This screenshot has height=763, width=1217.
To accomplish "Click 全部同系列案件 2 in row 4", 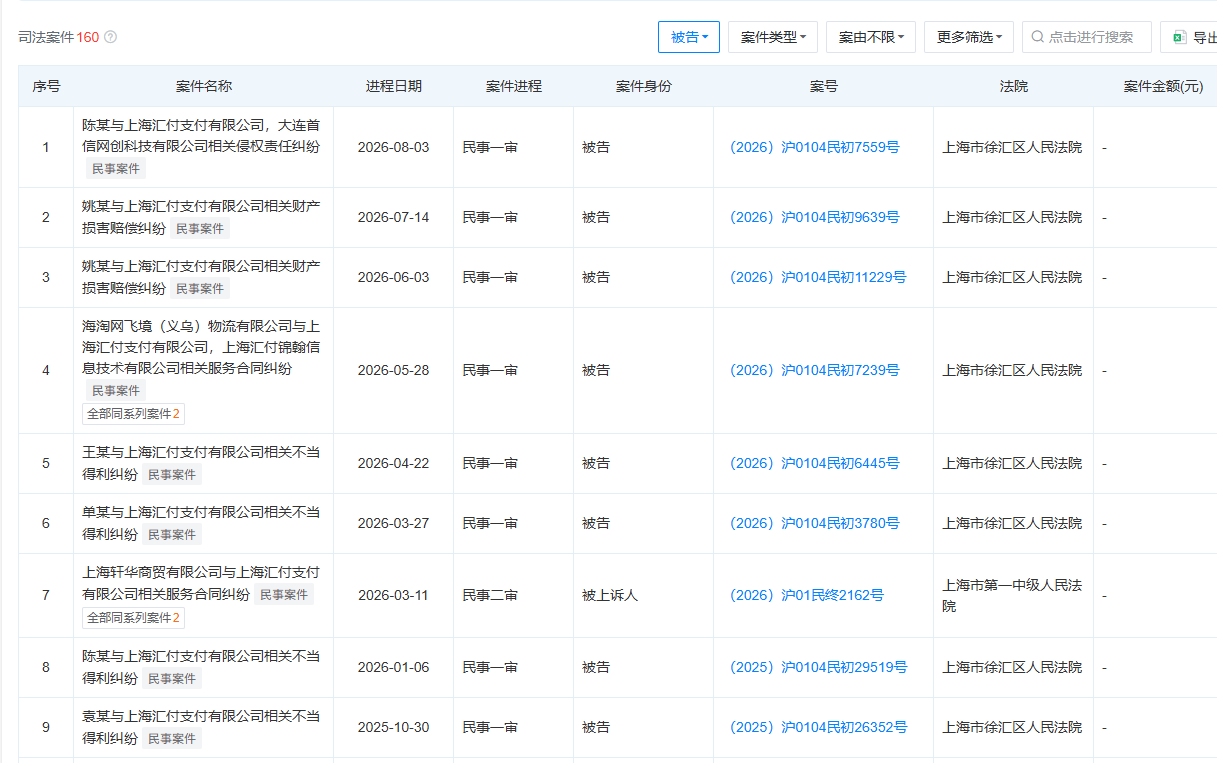I will [x=133, y=414].
